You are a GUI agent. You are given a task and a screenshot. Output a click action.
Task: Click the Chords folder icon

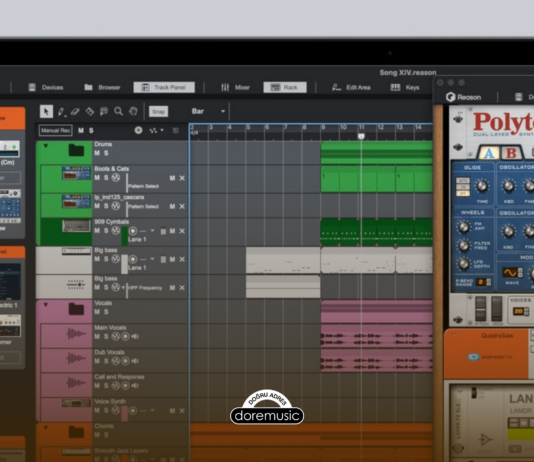click(76, 432)
